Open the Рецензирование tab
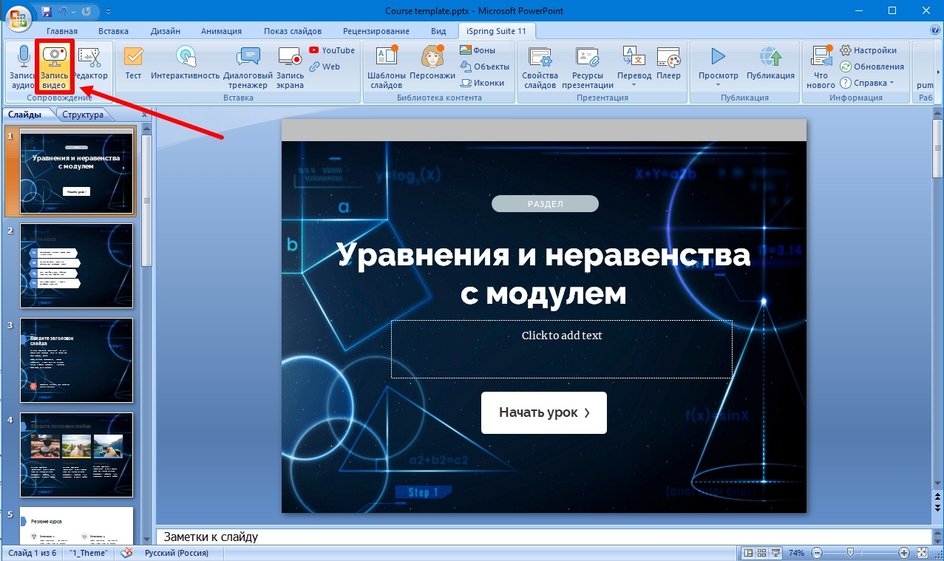944x561 pixels. (376, 31)
